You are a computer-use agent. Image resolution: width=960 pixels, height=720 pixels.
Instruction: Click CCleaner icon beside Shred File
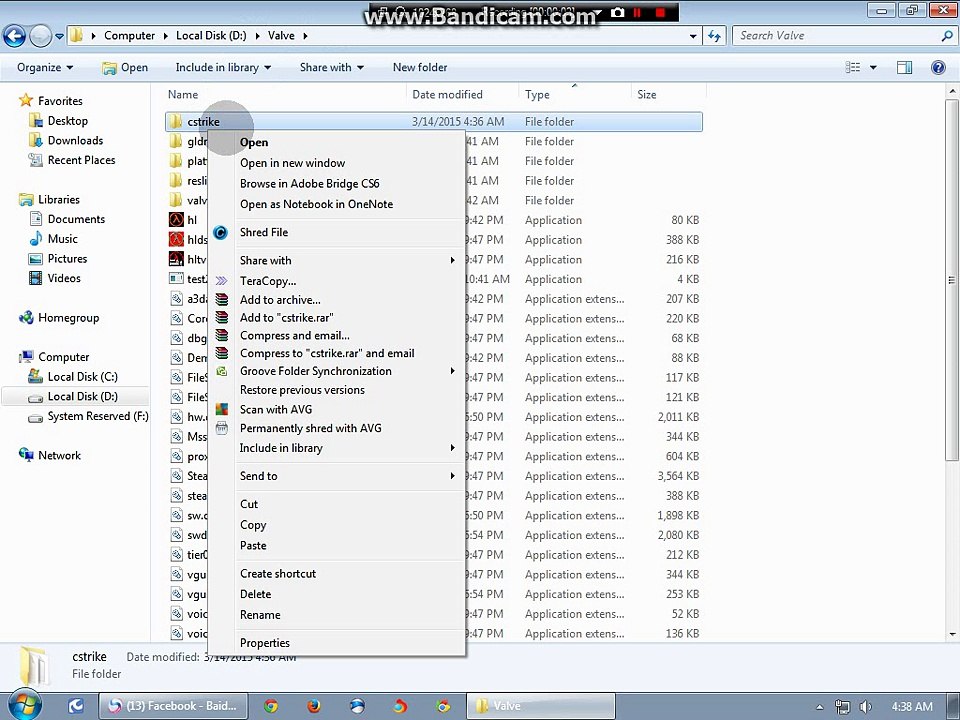click(221, 233)
